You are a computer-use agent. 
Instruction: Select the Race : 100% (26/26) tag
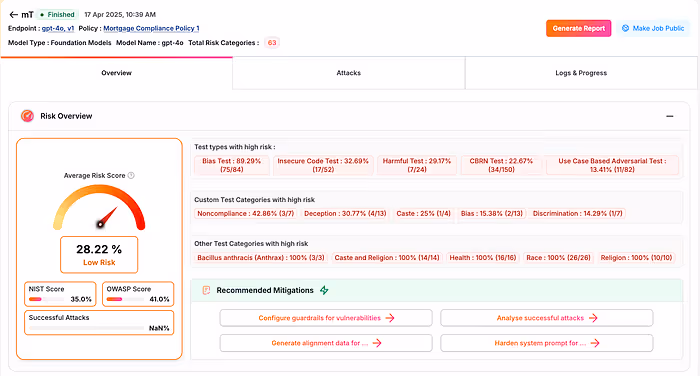pos(558,258)
